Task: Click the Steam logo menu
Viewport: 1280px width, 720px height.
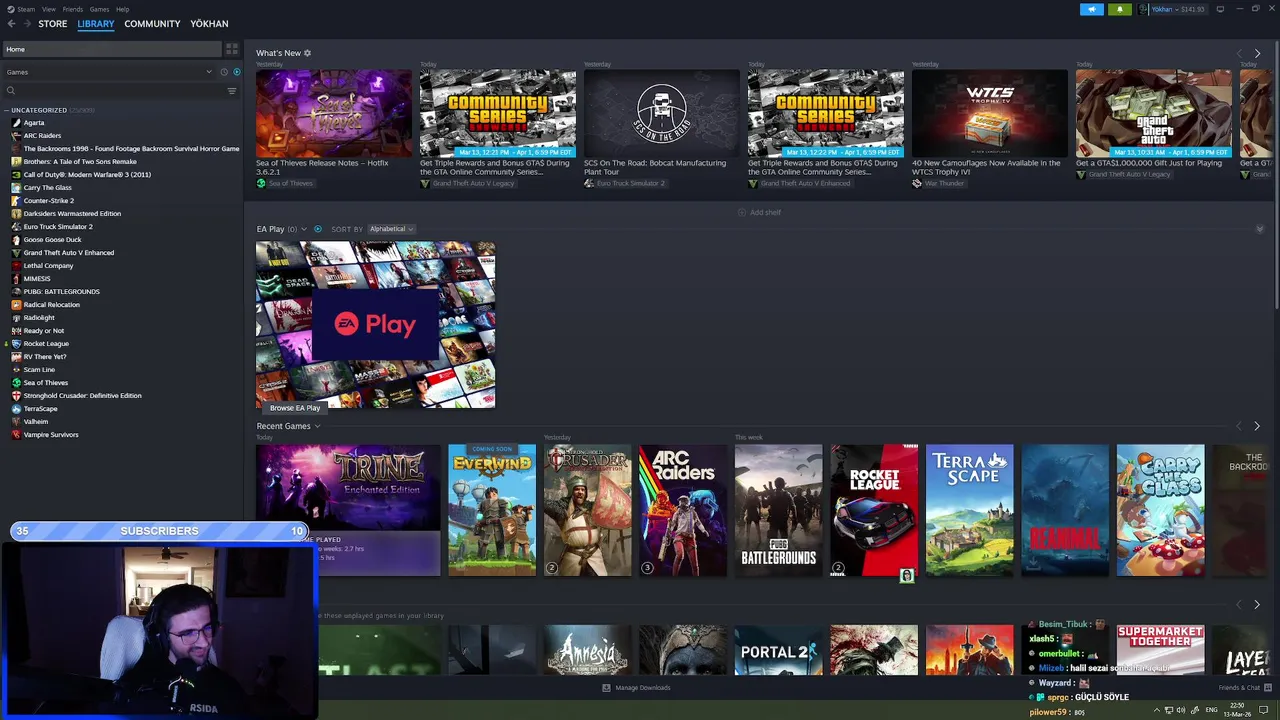Action: [11, 9]
